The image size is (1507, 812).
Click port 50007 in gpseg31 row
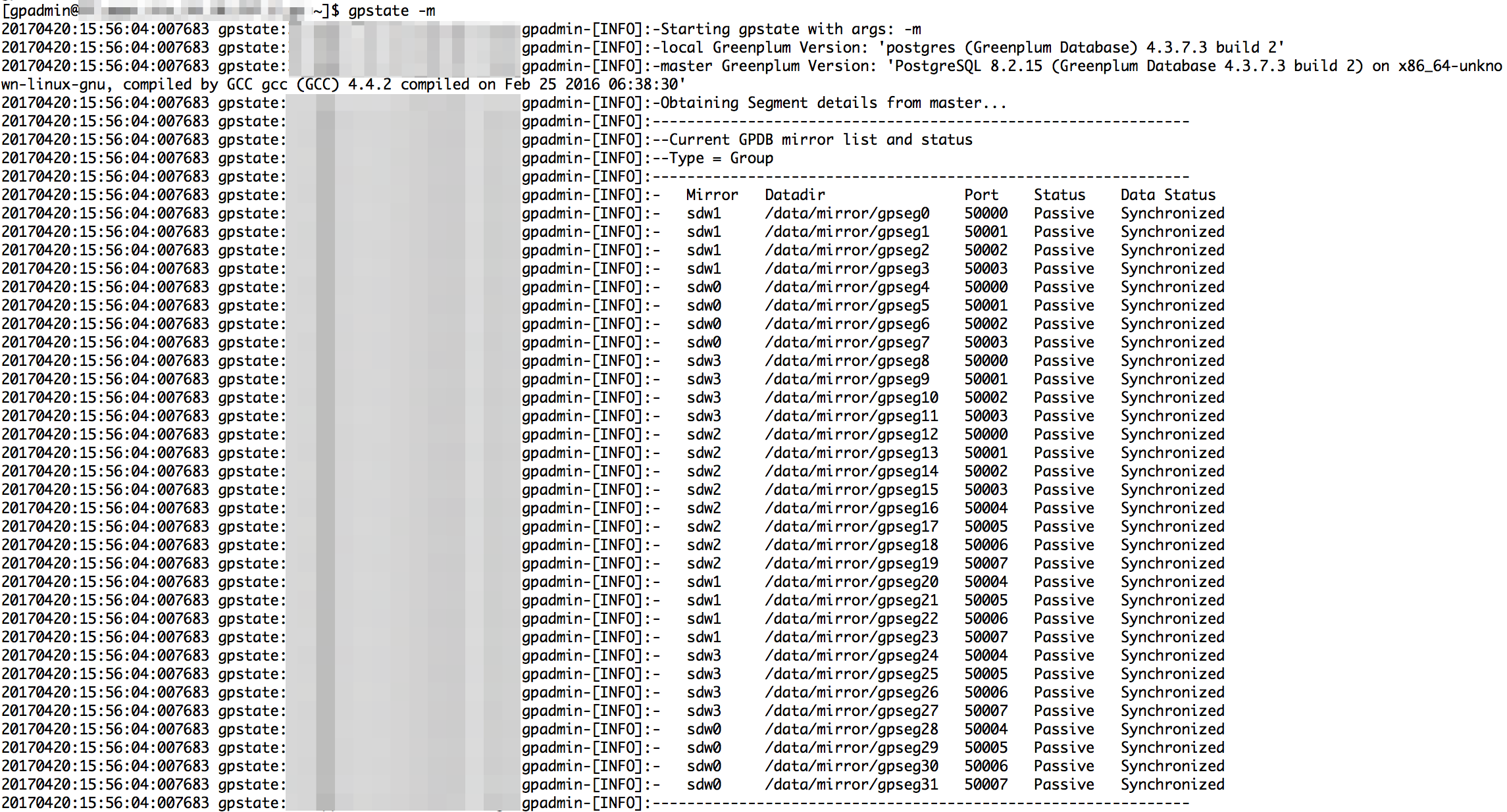(986, 784)
